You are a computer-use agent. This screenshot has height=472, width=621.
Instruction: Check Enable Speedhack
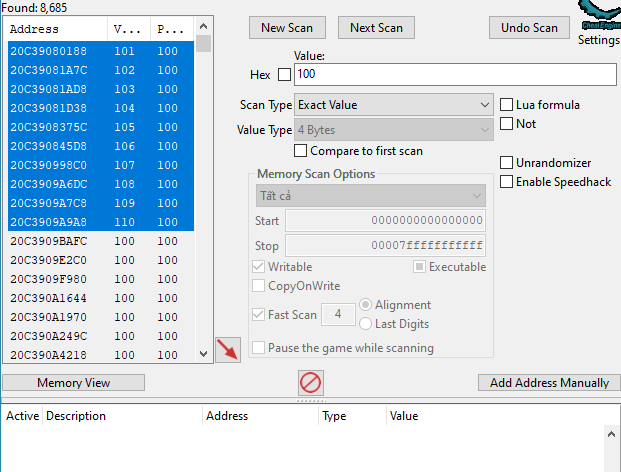click(x=507, y=181)
